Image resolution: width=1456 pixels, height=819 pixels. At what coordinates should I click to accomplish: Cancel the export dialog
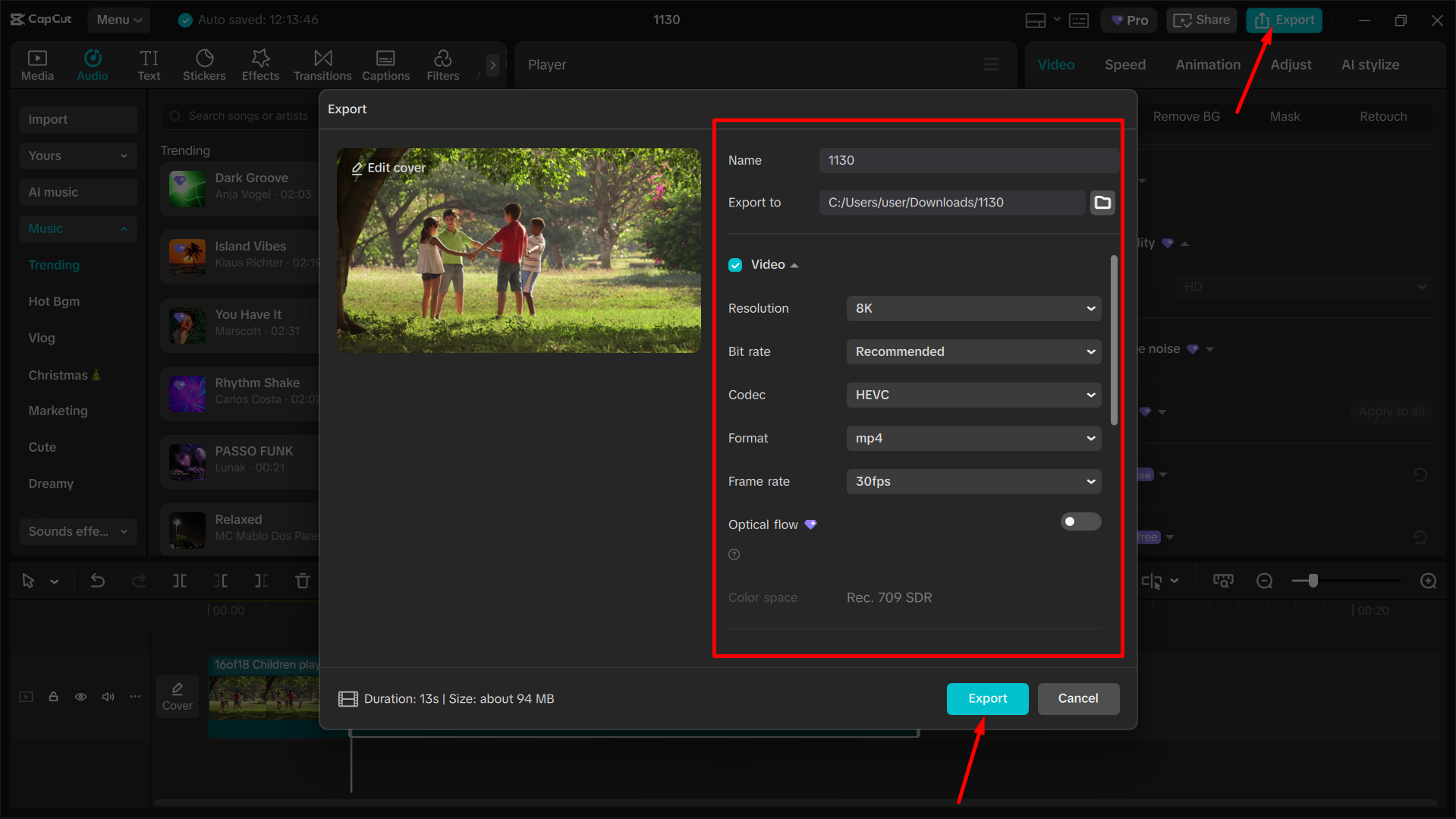[x=1078, y=698]
